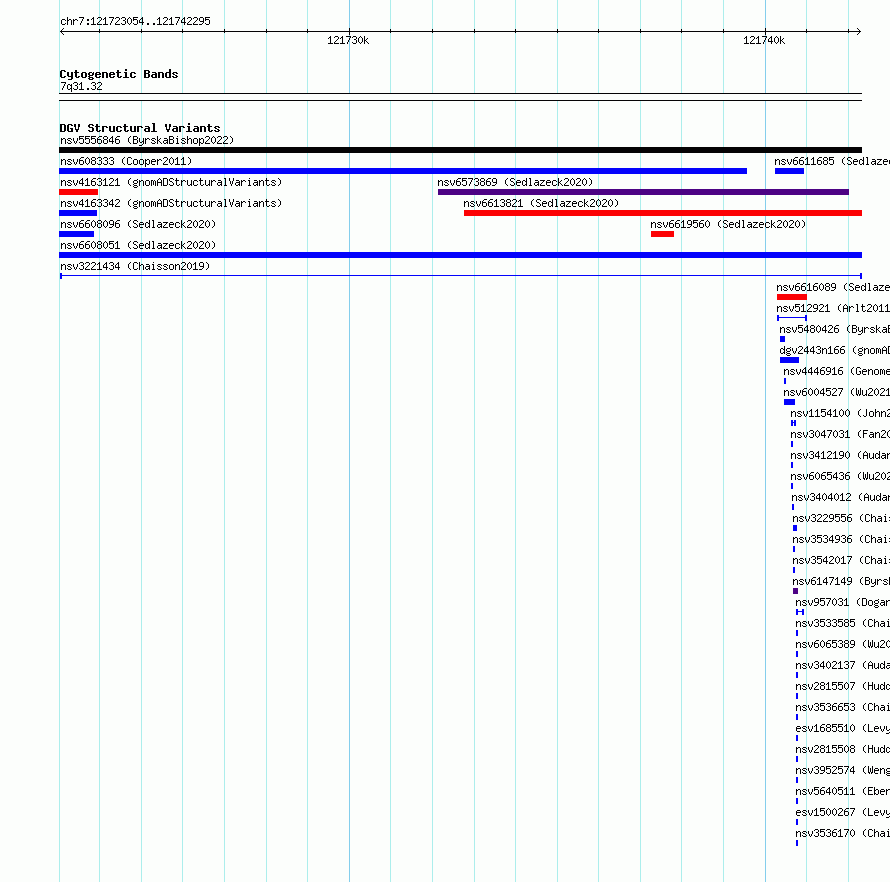The width and height of the screenshot is (890, 882).
Task: Click the nsv512921 thin interval line
Action: (792, 318)
